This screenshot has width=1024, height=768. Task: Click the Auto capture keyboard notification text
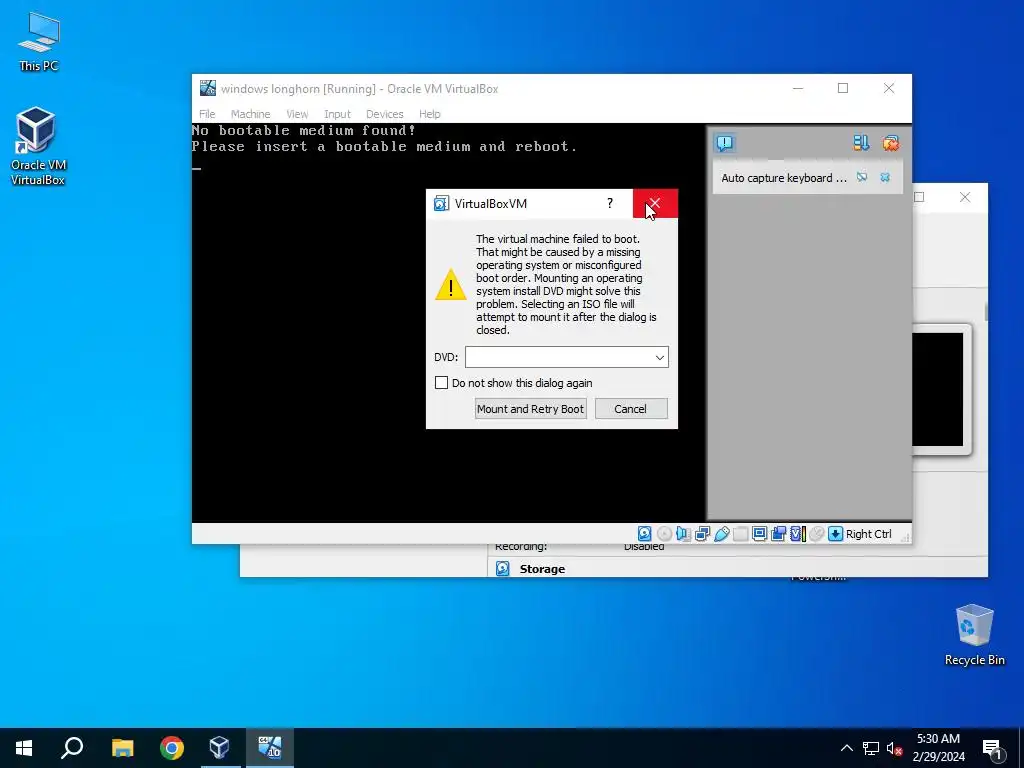point(784,178)
